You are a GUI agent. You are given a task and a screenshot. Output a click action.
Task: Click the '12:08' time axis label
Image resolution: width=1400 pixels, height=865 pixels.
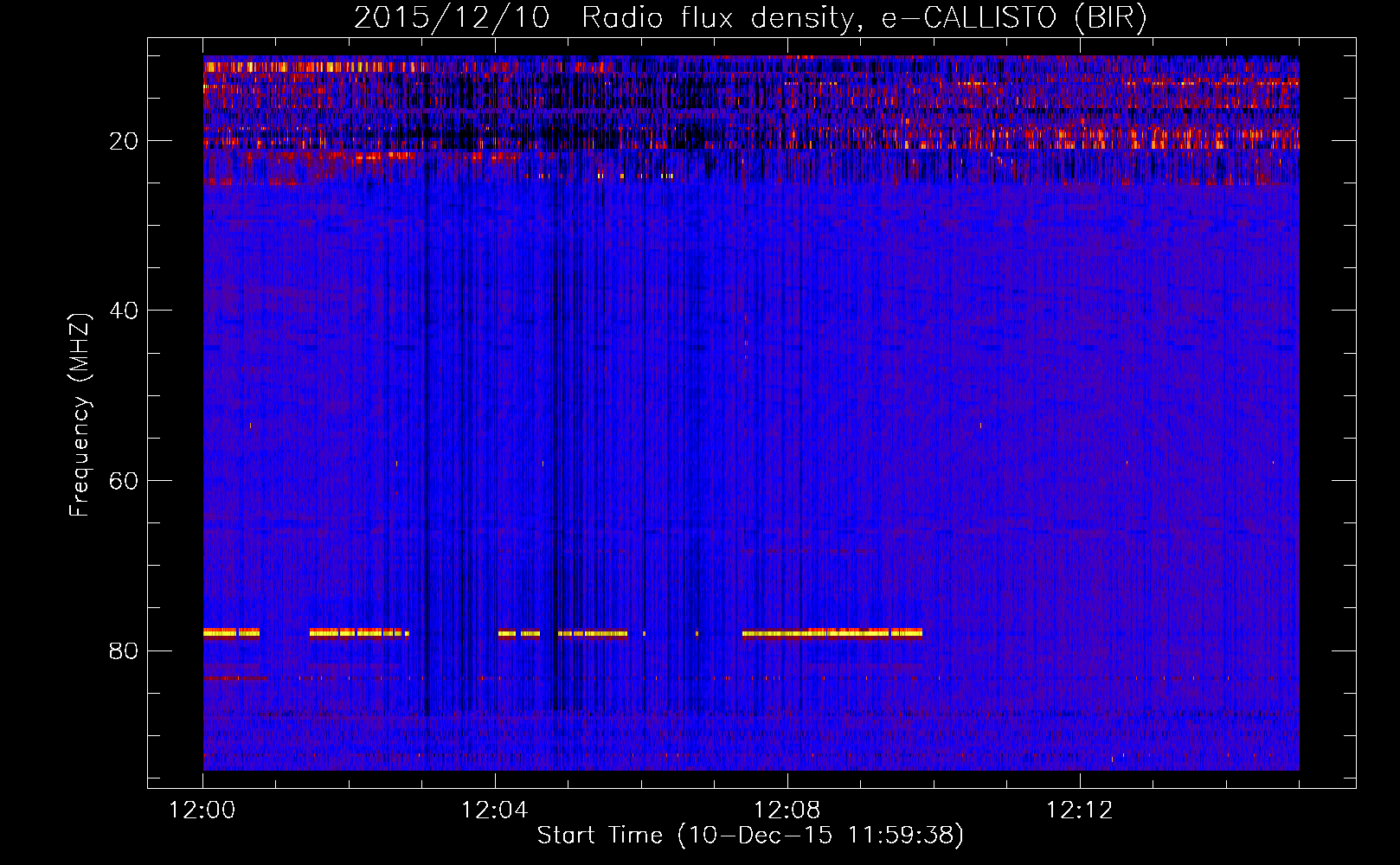coord(787,811)
